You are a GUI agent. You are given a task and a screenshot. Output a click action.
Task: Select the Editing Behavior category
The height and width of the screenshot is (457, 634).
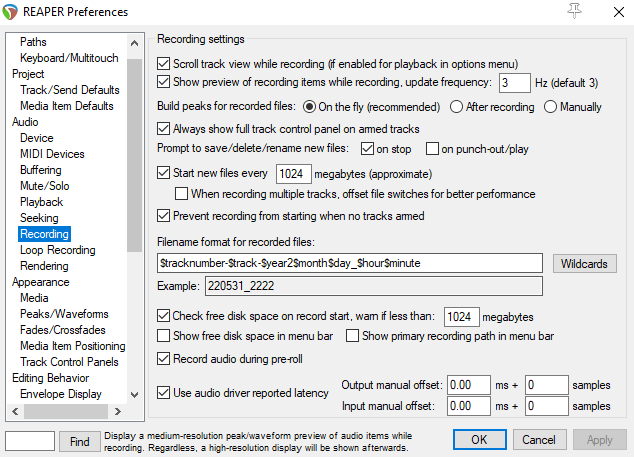click(51, 378)
